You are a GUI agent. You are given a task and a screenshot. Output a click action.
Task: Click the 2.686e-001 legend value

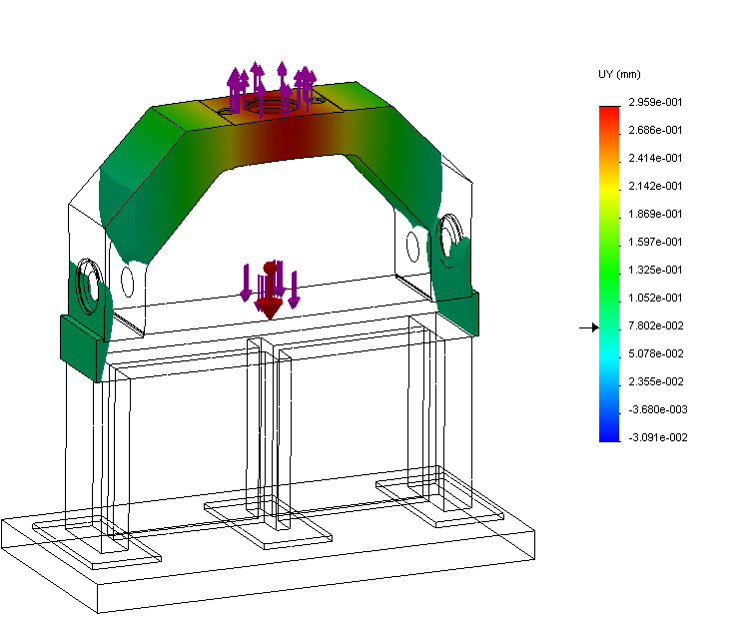click(655, 130)
